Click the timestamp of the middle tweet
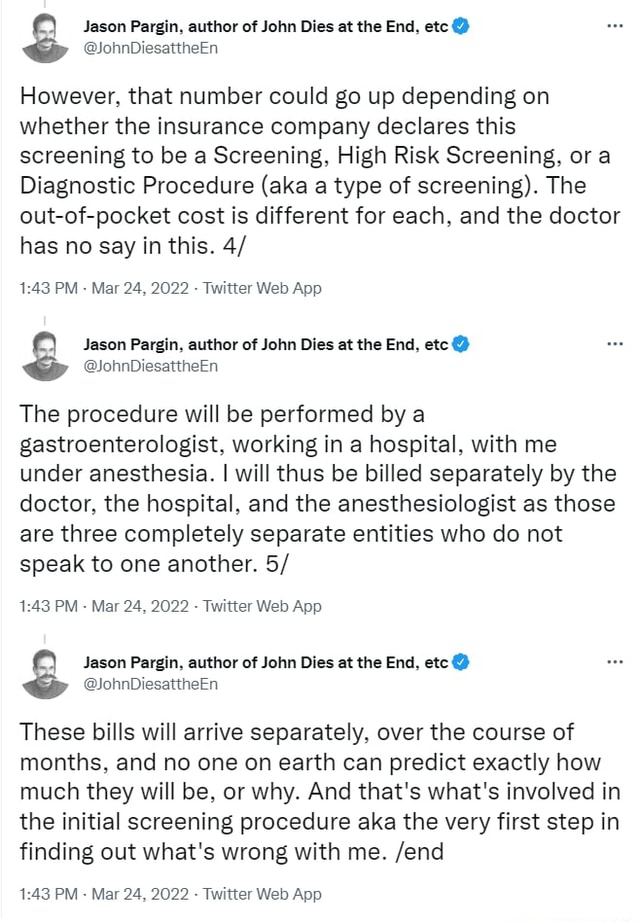Screen dimensions: 640x922 pos(45,606)
